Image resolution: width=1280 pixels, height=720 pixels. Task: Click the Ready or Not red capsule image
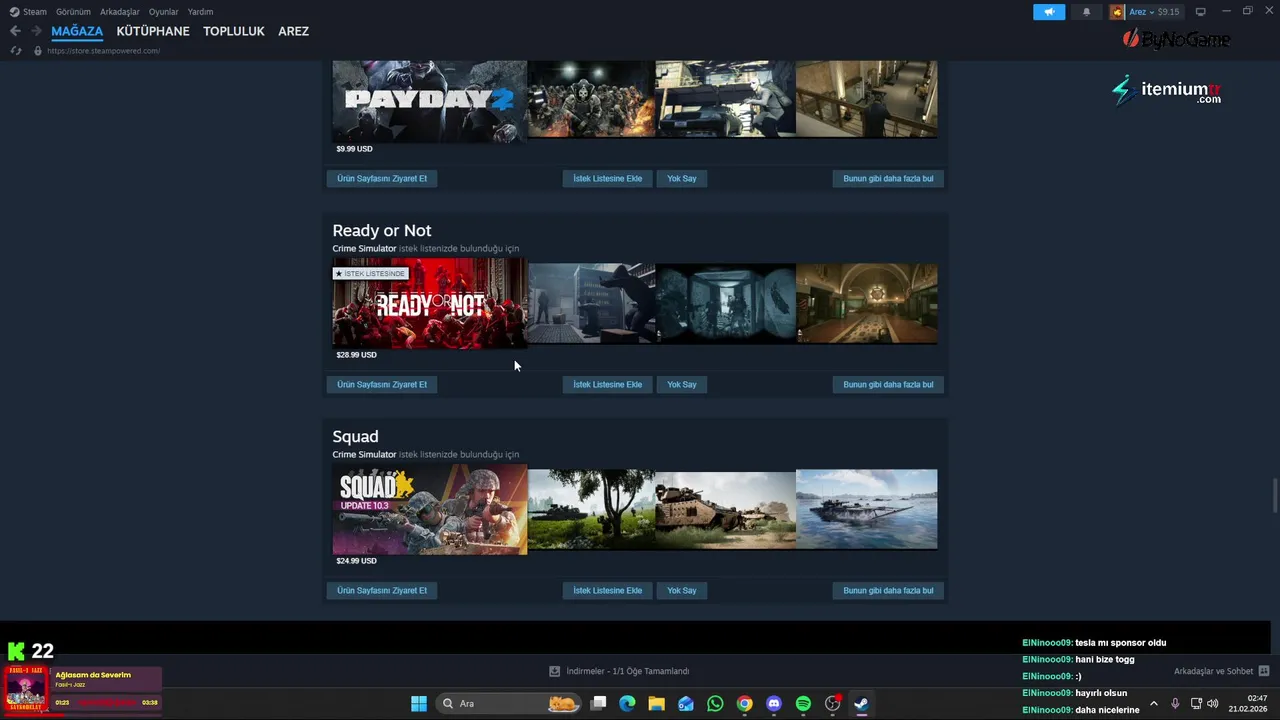click(x=429, y=304)
